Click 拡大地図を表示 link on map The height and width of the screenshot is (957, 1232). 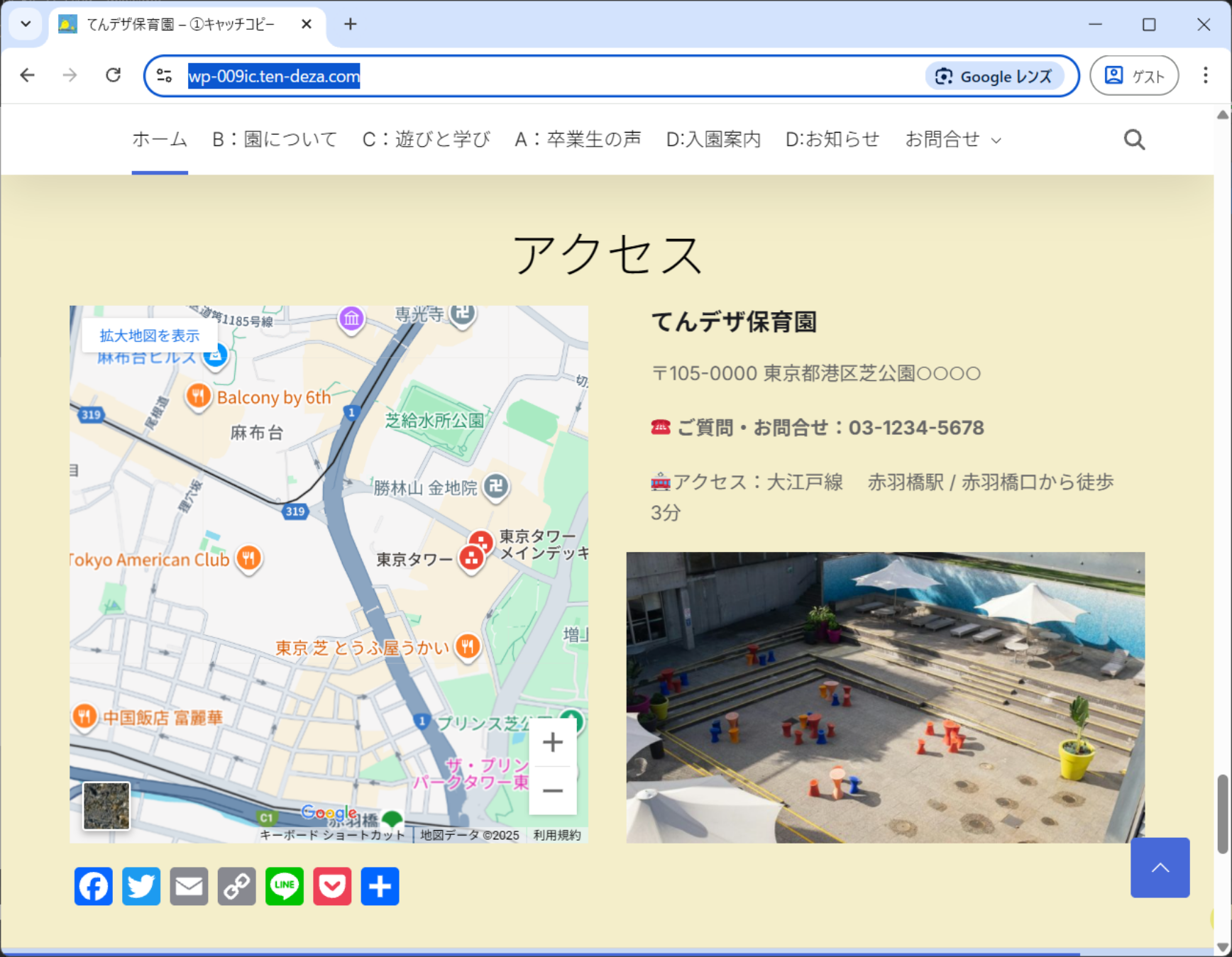tap(149, 336)
